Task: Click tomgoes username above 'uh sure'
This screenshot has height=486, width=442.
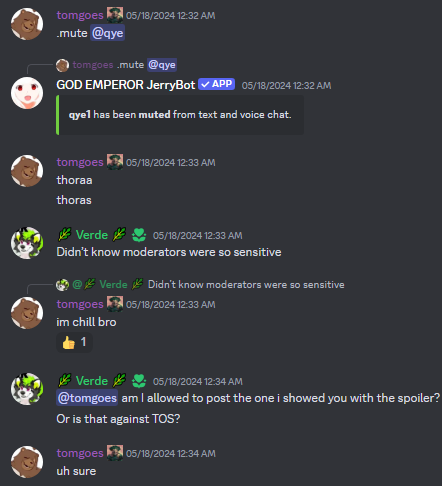Action: (80, 453)
